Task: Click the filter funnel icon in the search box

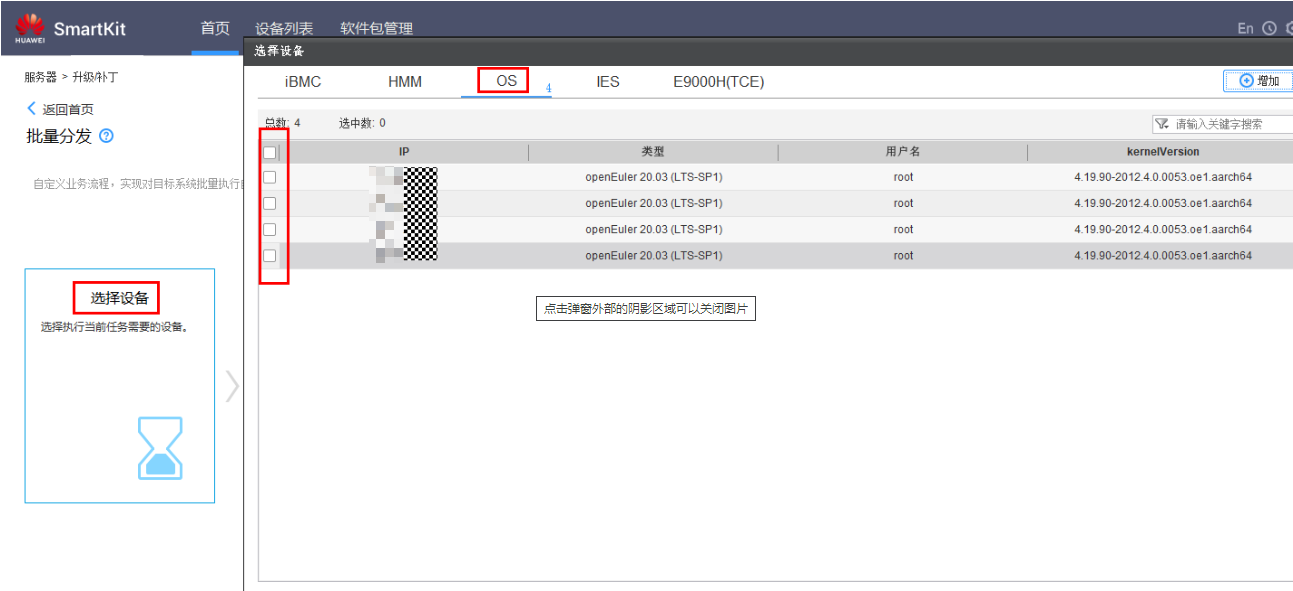Action: click(1162, 124)
